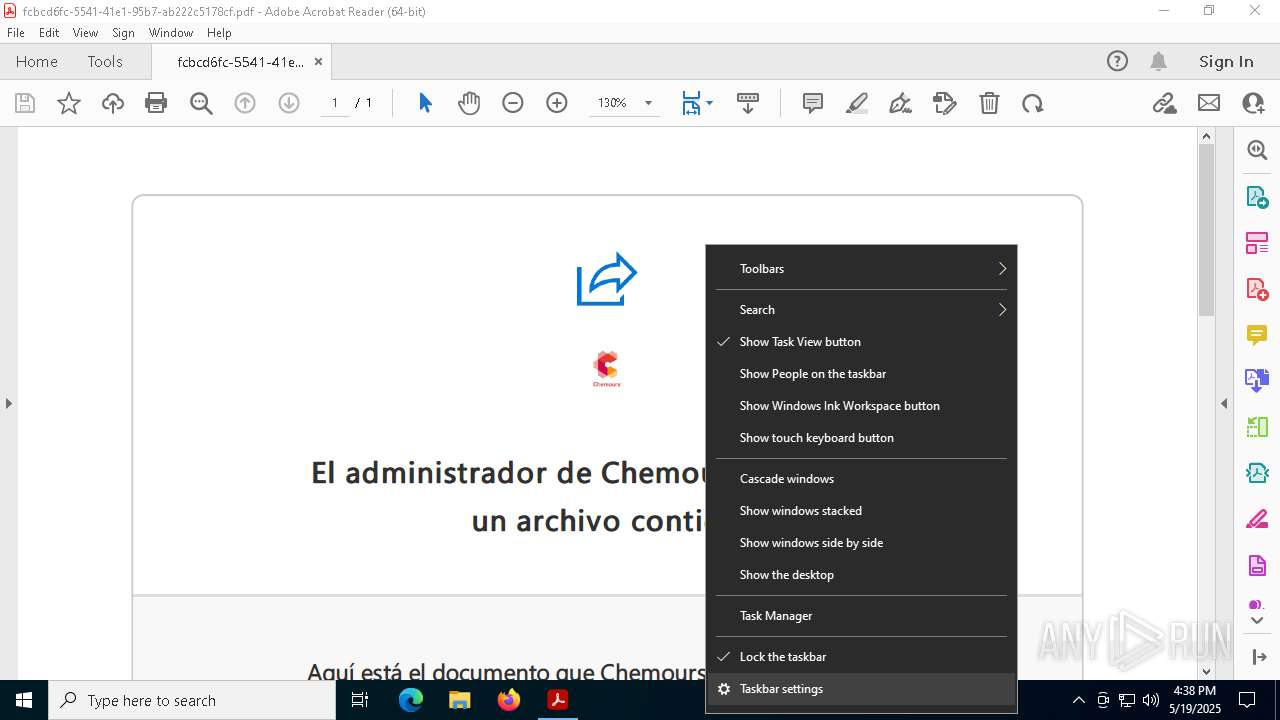The image size is (1280, 720).
Task: Zoom in with the plus icon
Action: (x=557, y=103)
